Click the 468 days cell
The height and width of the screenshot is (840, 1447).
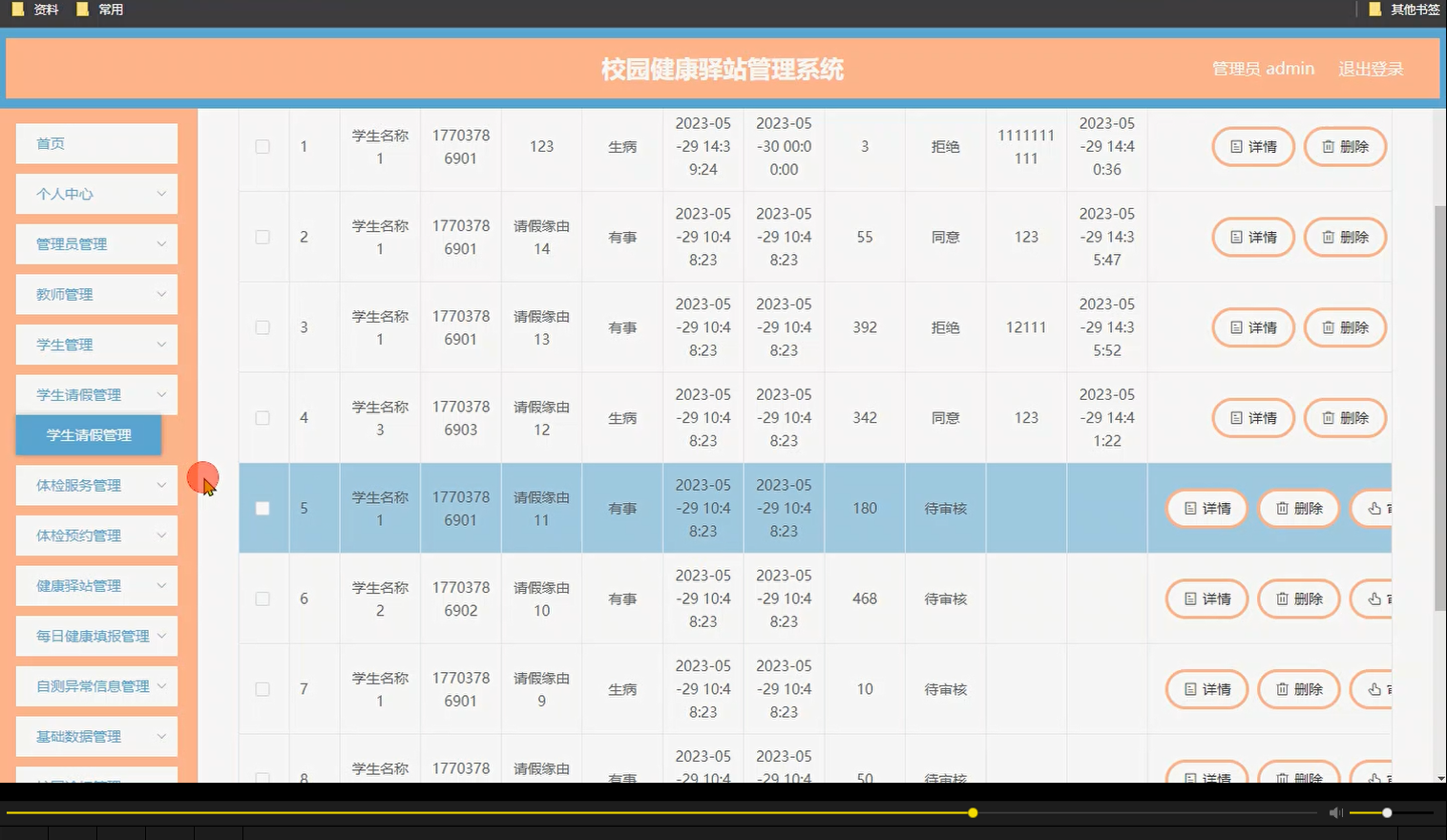coord(865,598)
